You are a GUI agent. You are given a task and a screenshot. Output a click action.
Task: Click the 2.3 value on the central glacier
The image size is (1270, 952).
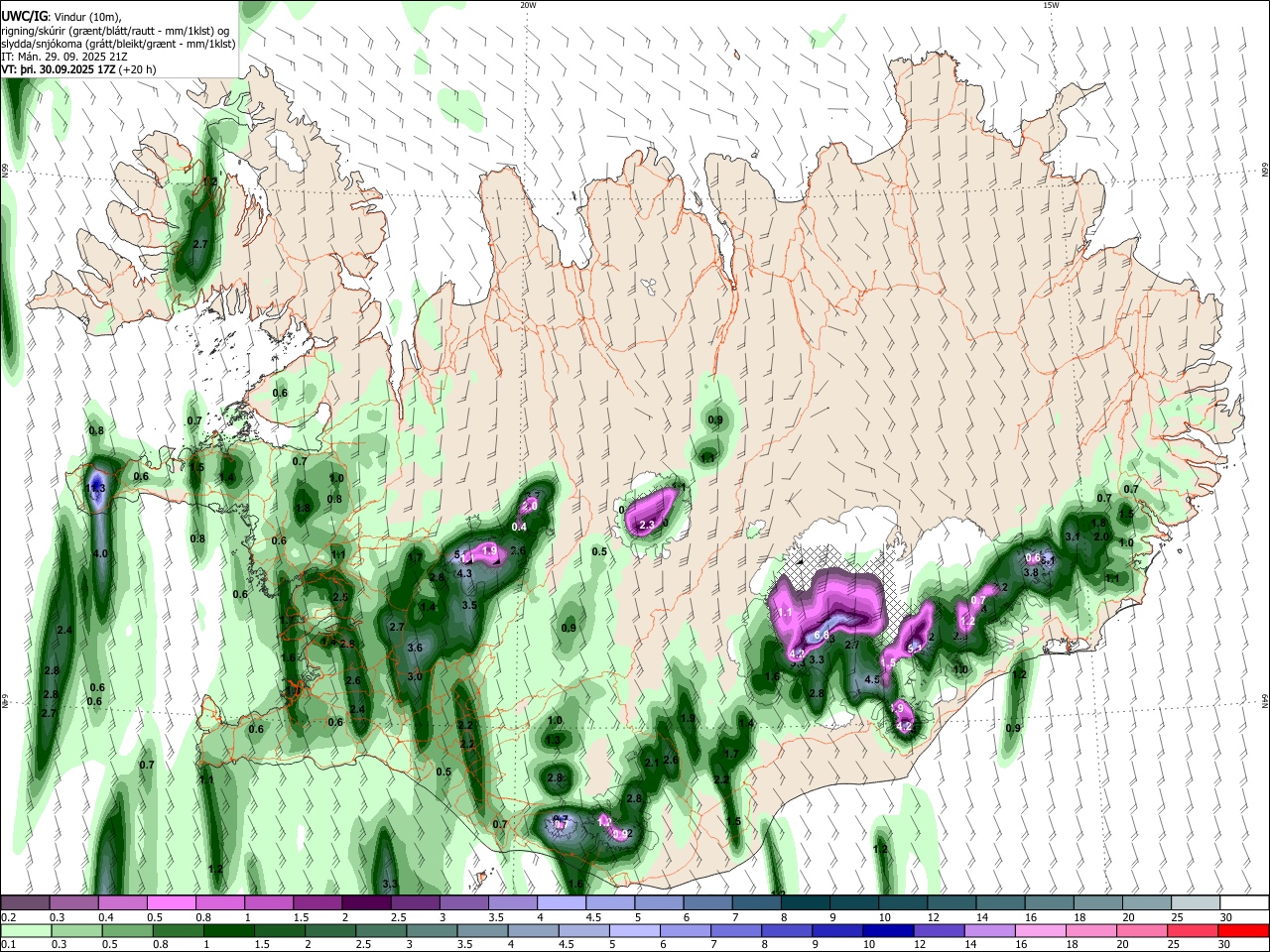click(648, 525)
